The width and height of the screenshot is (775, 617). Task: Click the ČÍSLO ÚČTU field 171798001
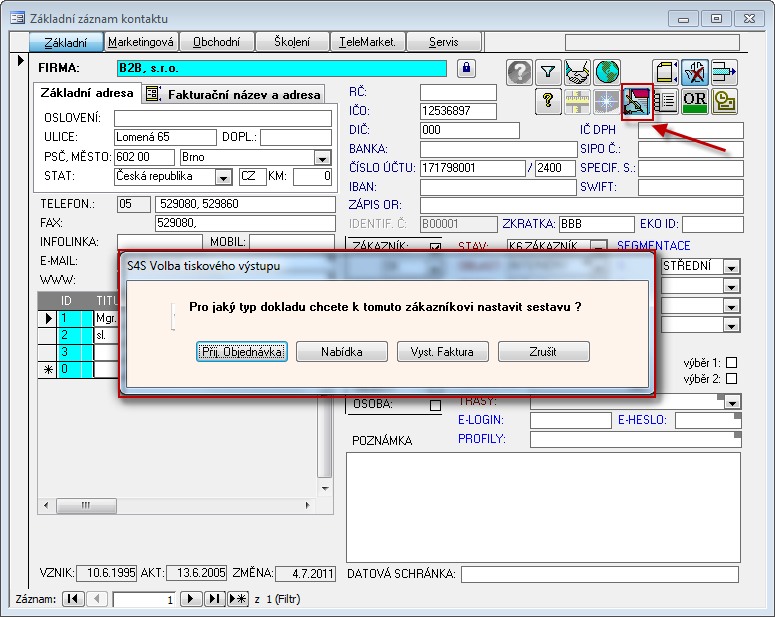coord(473,168)
